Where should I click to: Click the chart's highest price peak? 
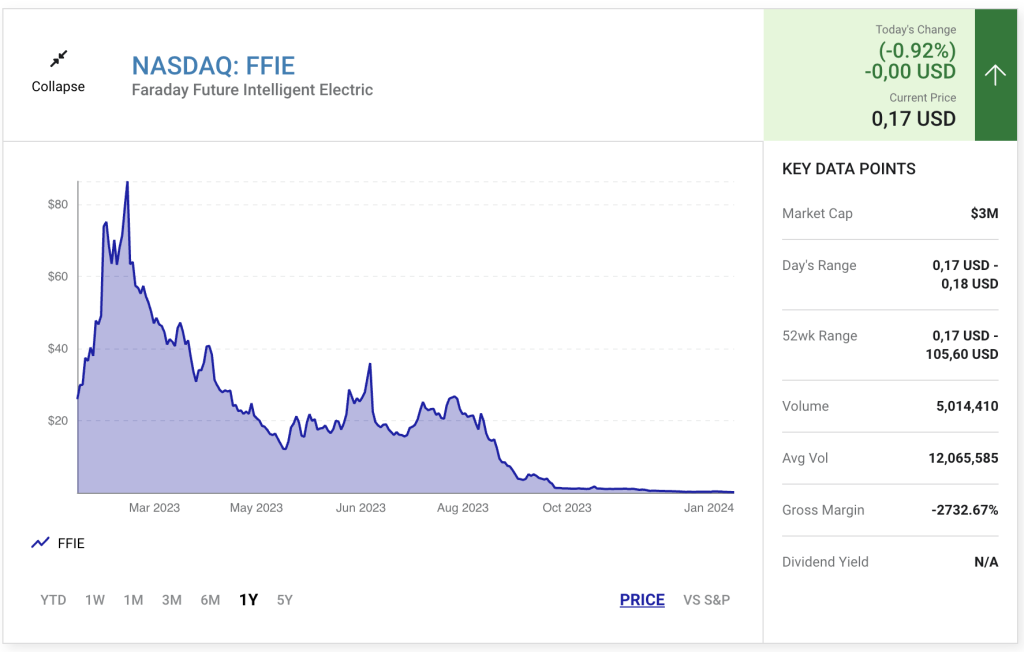(x=127, y=184)
